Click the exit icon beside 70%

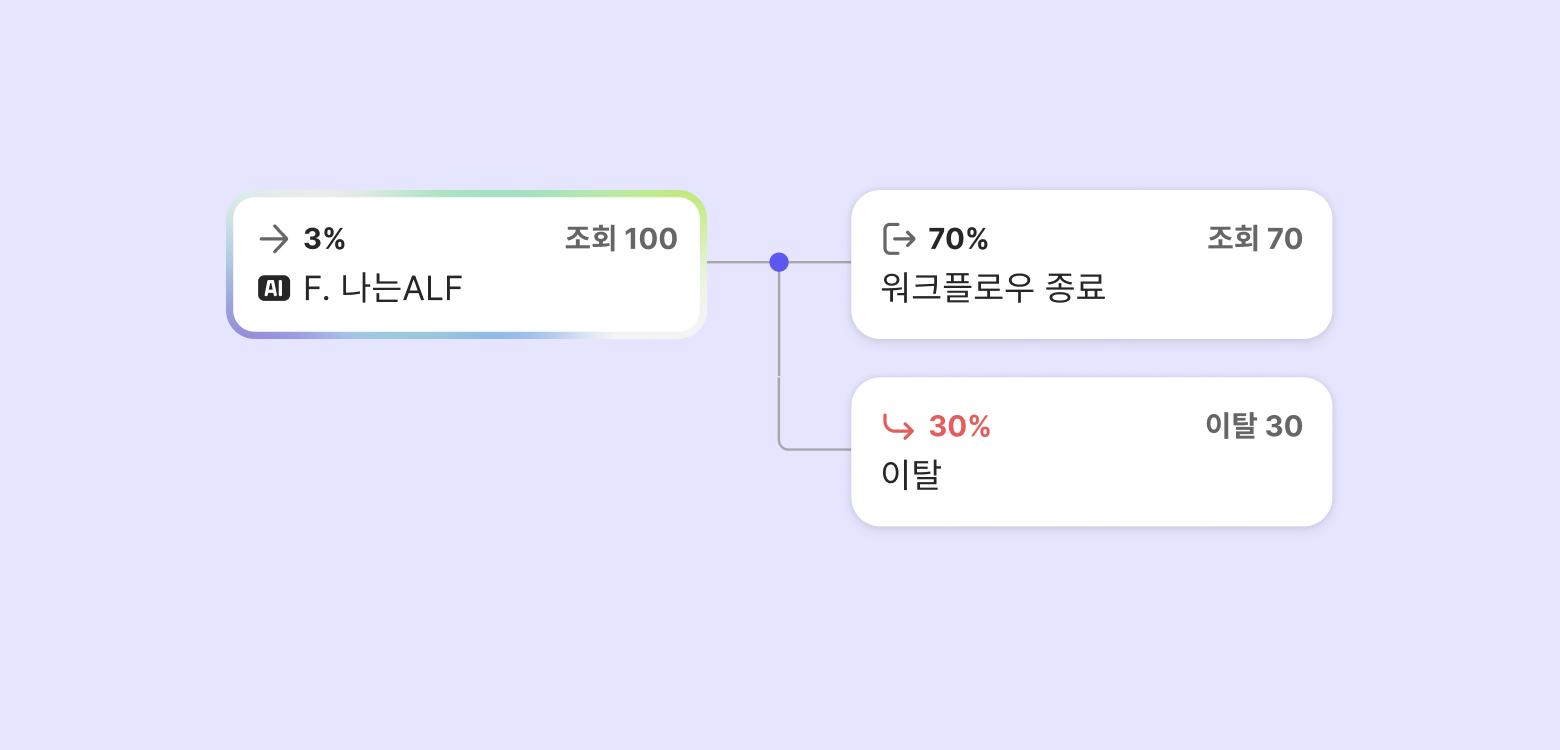(x=899, y=239)
